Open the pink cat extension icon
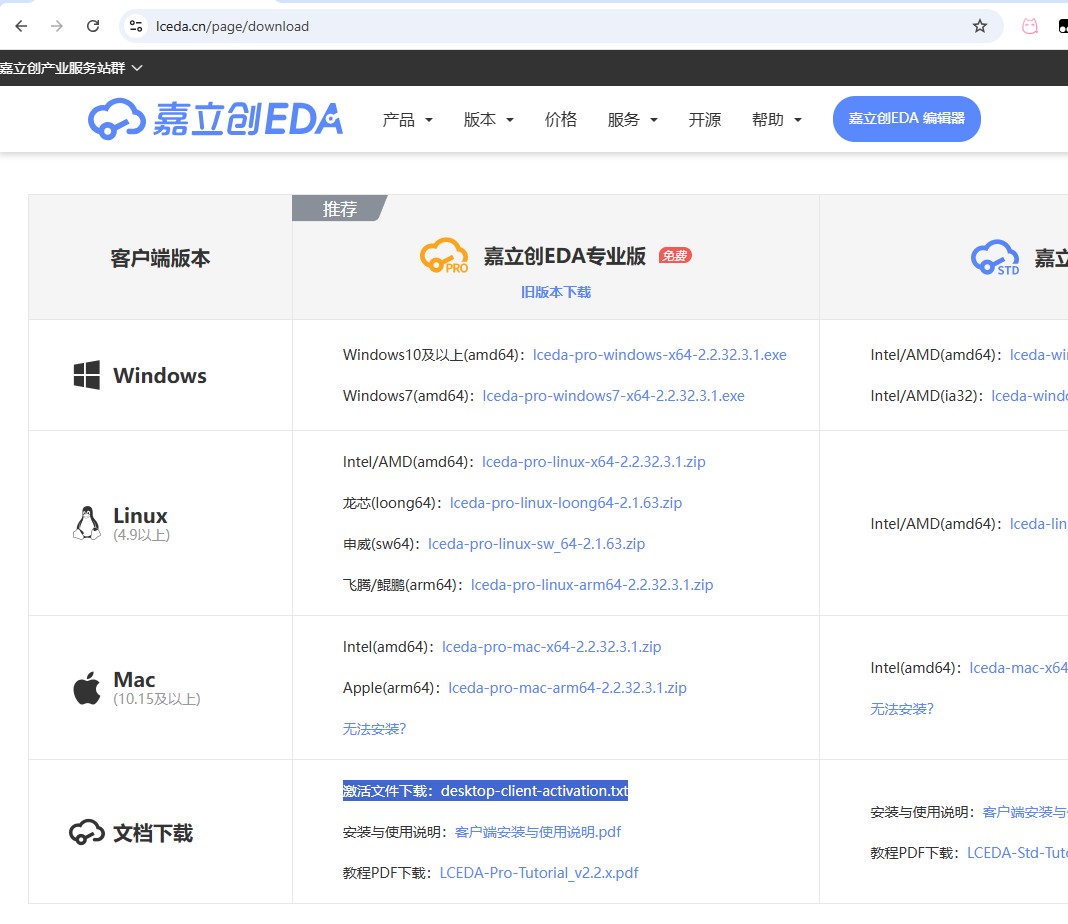The image size is (1068, 924). pos(1030,26)
